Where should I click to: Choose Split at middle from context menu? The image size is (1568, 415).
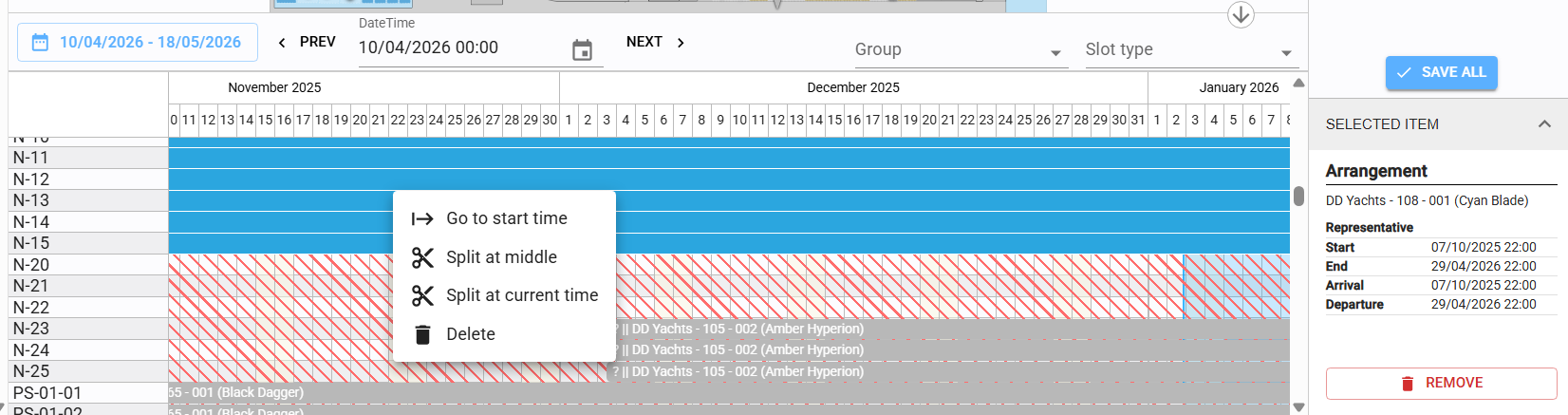coord(502,257)
